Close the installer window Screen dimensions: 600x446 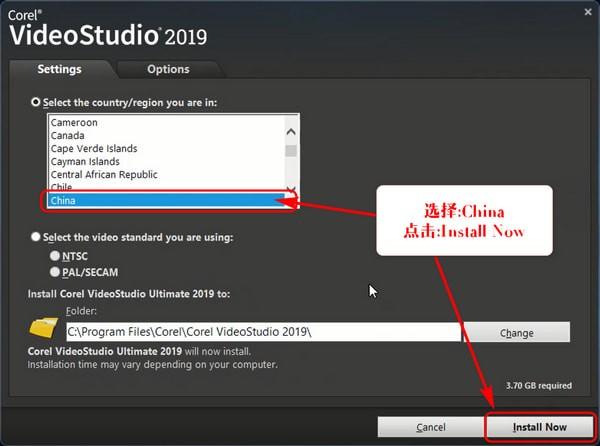pos(588,12)
